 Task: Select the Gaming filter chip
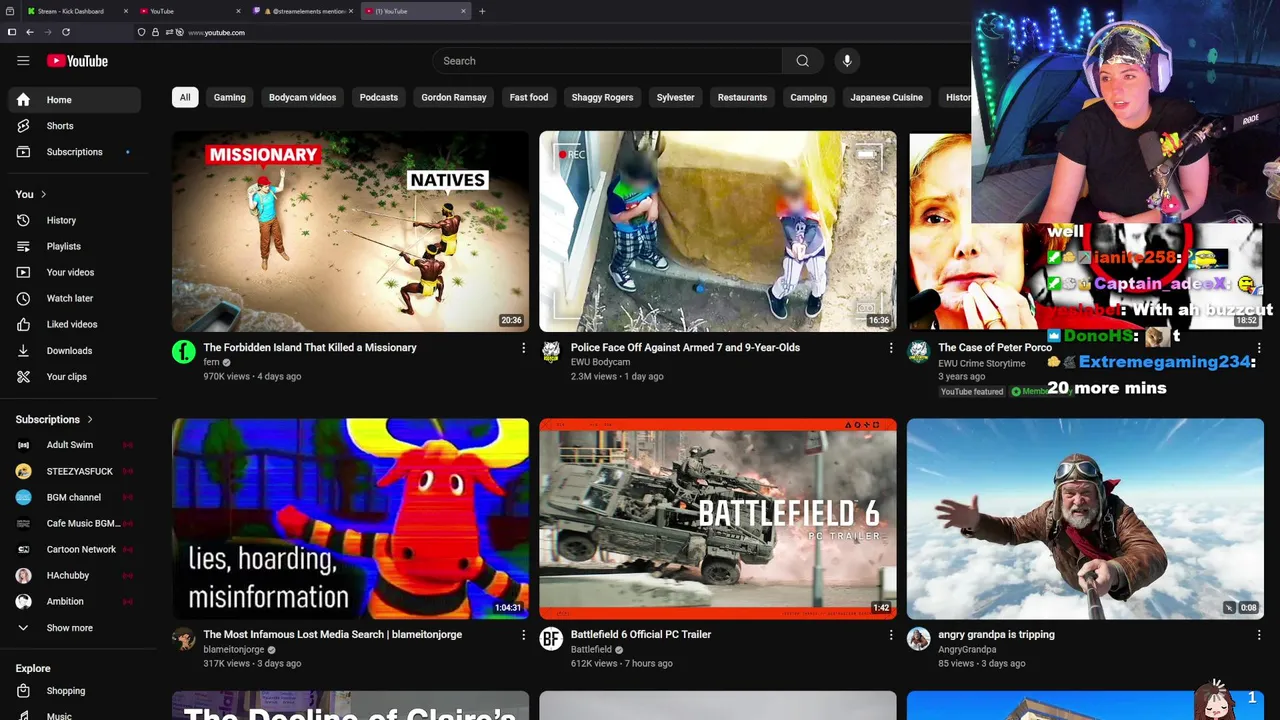pyautogui.click(x=229, y=97)
